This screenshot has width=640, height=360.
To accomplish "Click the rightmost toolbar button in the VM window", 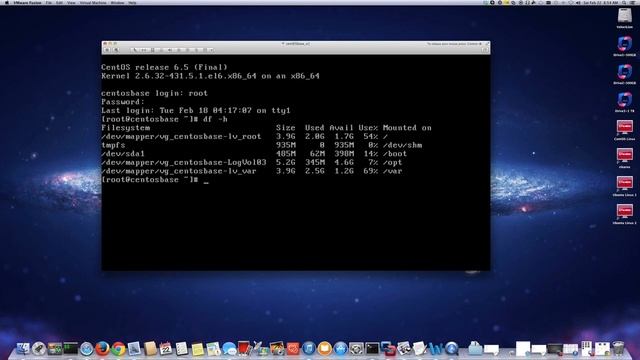I will pyautogui.click(x=485, y=50).
